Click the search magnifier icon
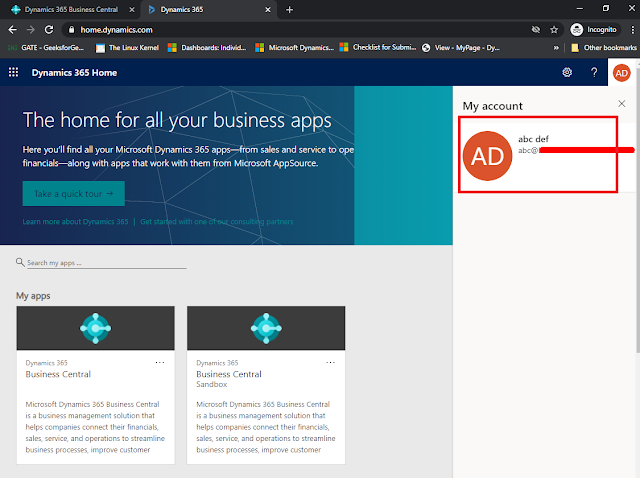 click(20, 262)
